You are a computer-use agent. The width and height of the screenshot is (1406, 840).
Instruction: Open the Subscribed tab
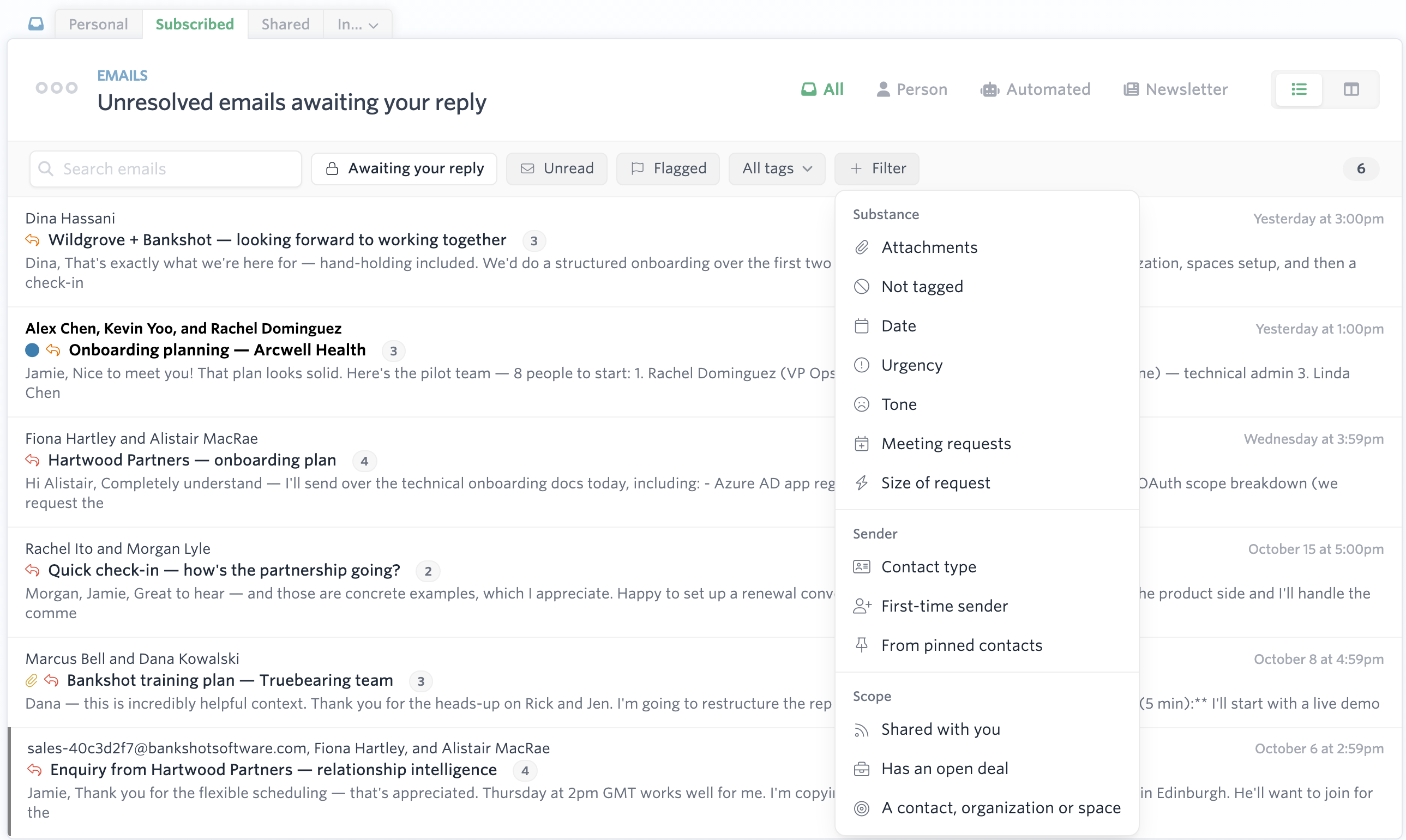[x=195, y=25]
